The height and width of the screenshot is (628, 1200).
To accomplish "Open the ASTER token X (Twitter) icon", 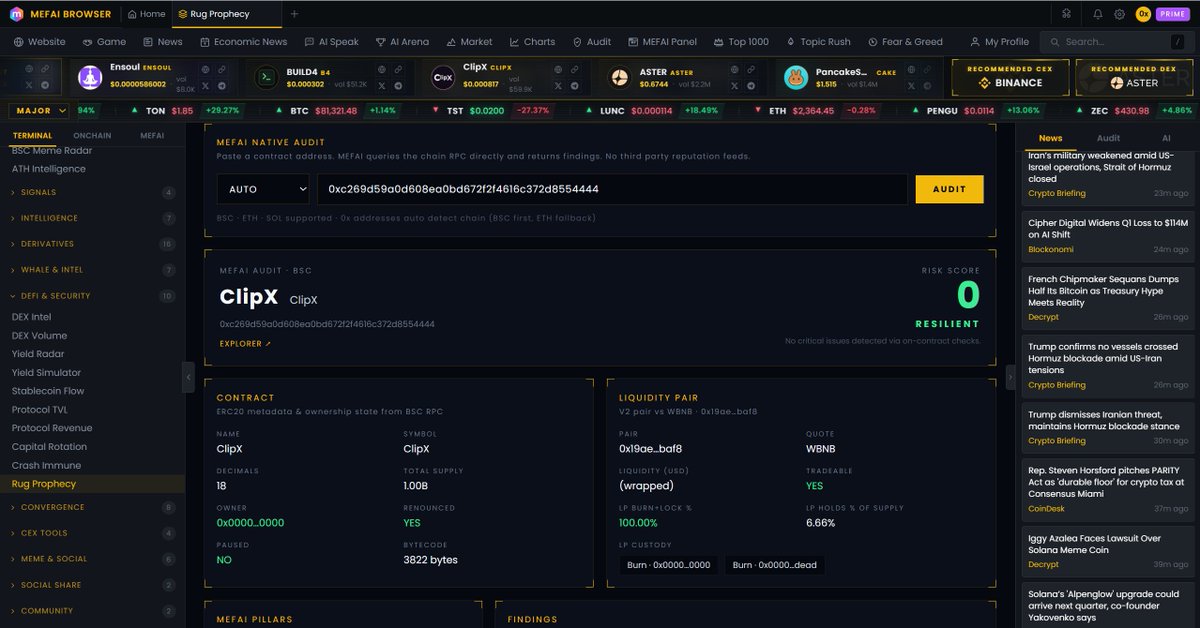I will click(x=737, y=85).
